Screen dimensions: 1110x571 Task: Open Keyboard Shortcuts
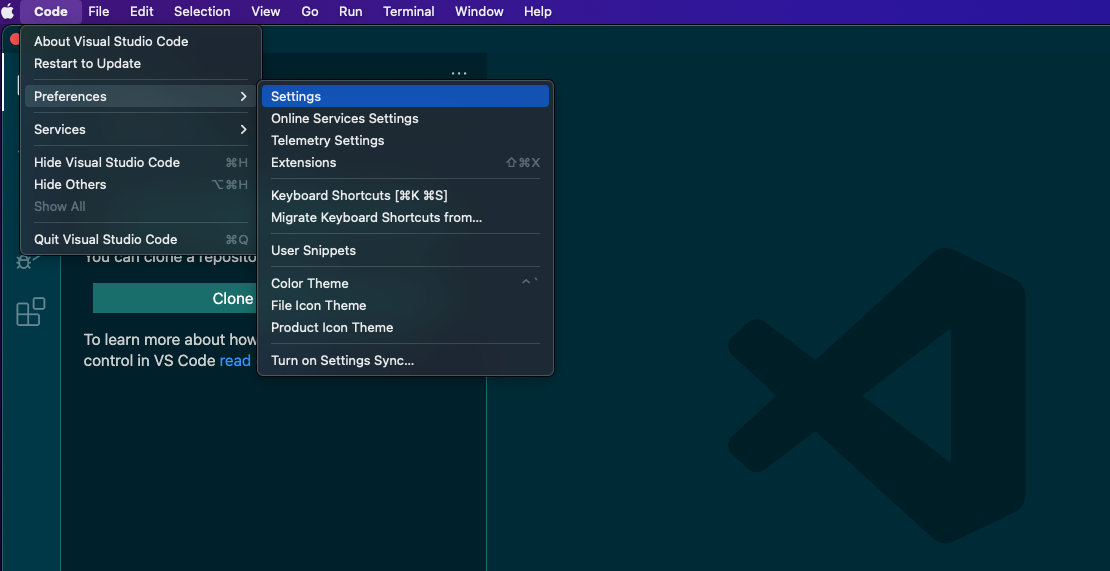click(x=405, y=196)
